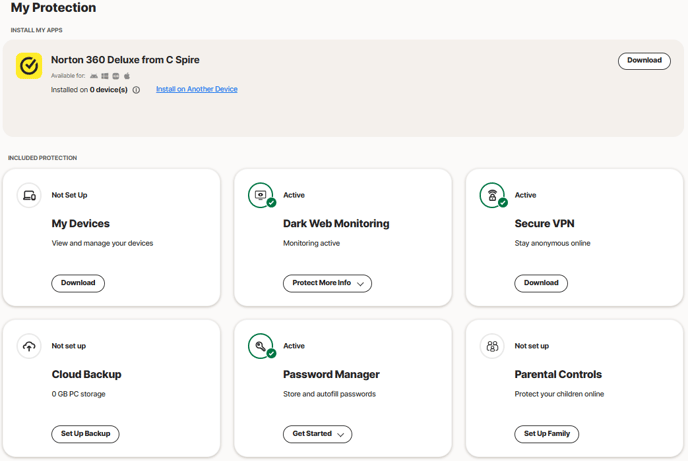Click Download in Secure VPN card
The width and height of the screenshot is (688, 461).
[x=541, y=283]
